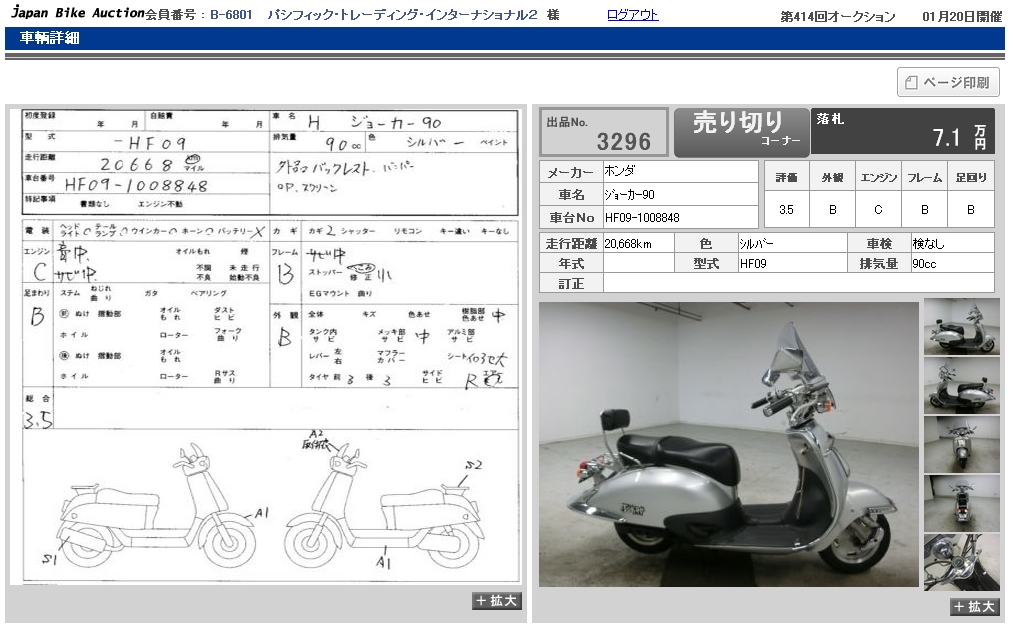Click the ホンダ maker cell
This screenshot has height=630, width=1013.
[x=680, y=171]
